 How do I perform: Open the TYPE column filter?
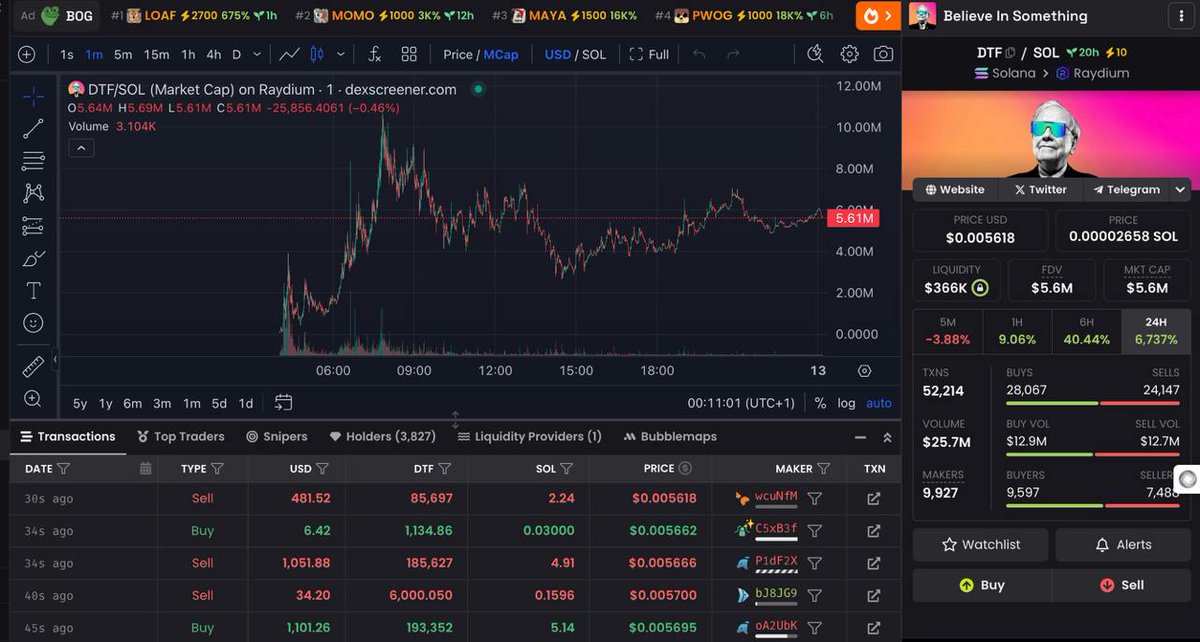click(x=217, y=468)
